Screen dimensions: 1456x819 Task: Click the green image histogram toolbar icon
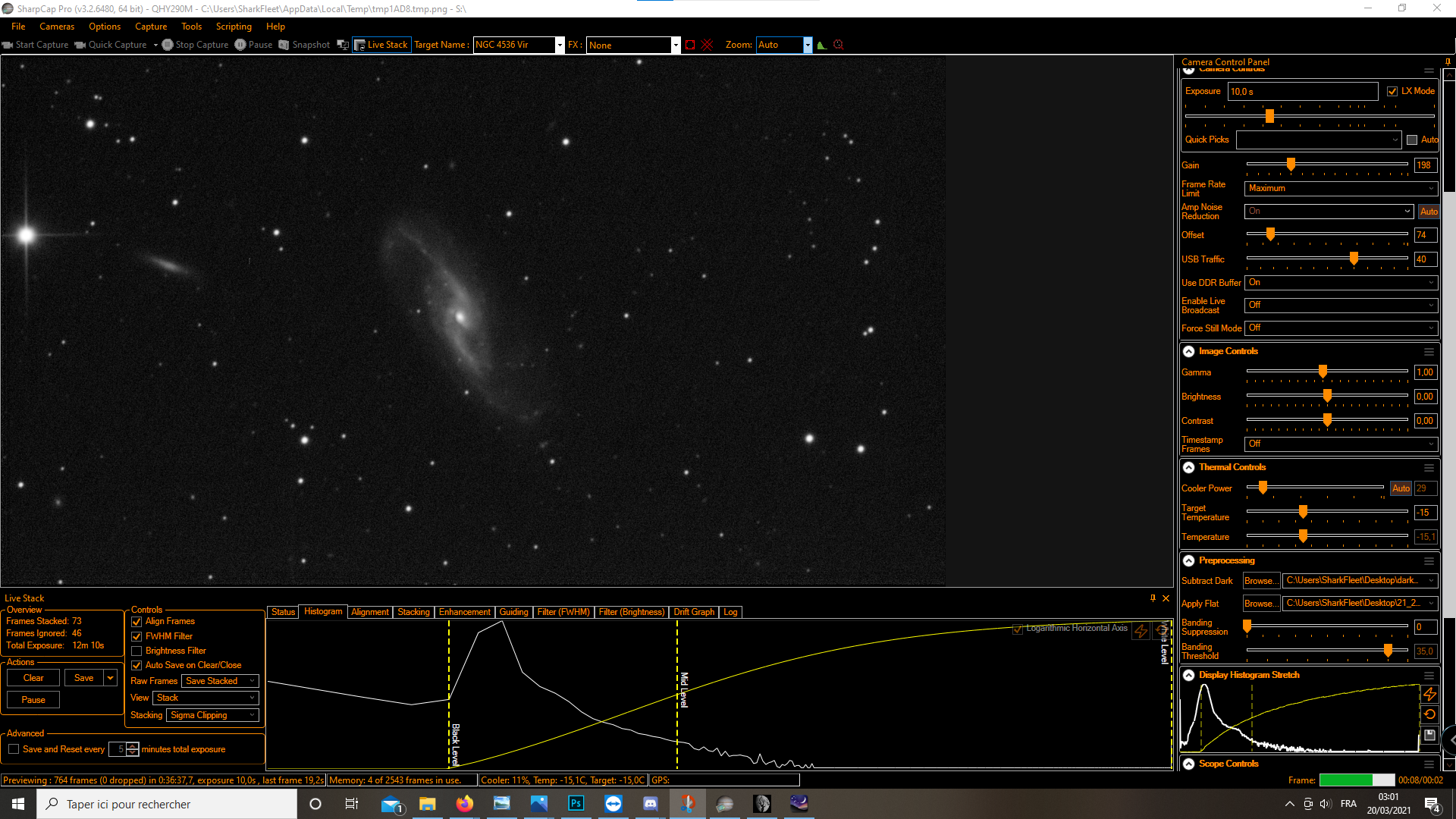(x=822, y=45)
